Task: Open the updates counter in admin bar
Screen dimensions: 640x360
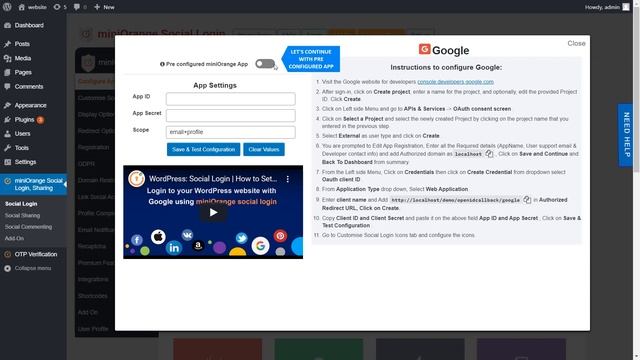Action: click(x=60, y=7)
